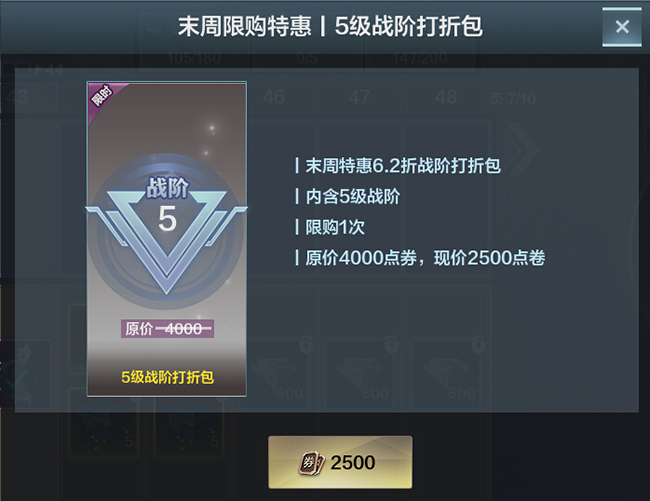Click the dimmed 0/5 counter behind the title
The image size is (650, 501).
point(307,58)
